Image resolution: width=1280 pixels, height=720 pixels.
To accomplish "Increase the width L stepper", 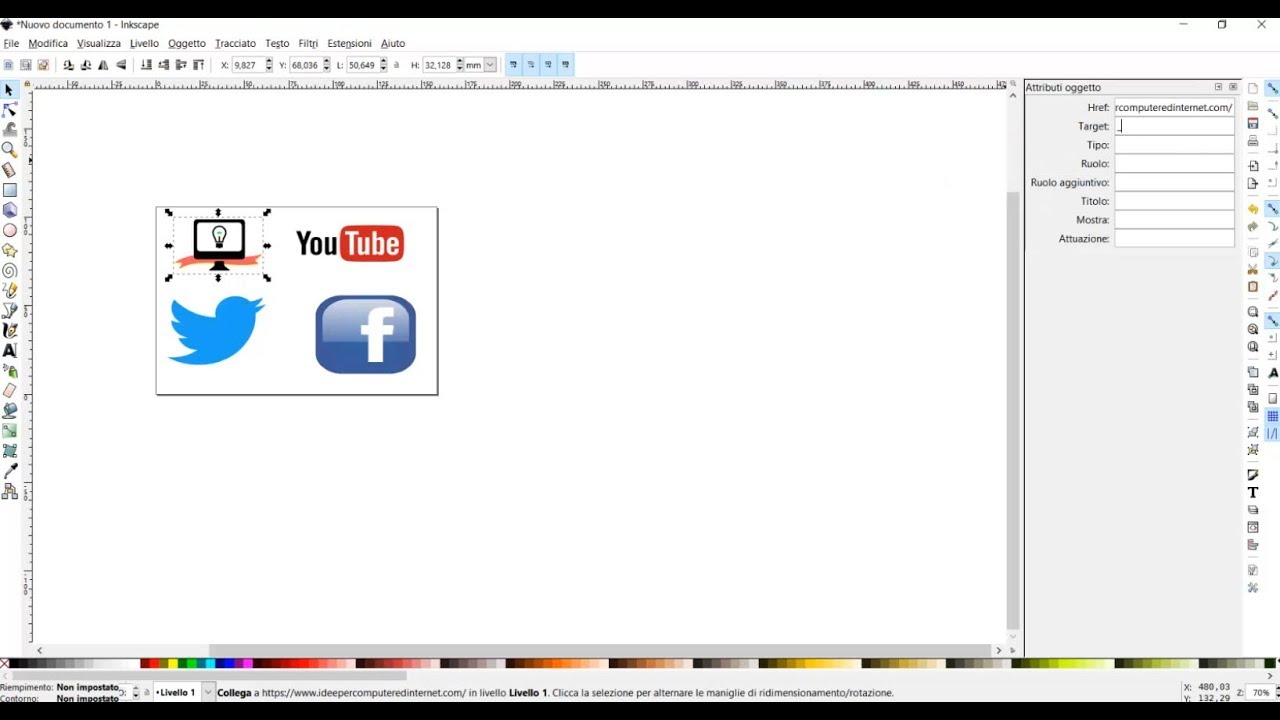I will [x=384, y=62].
